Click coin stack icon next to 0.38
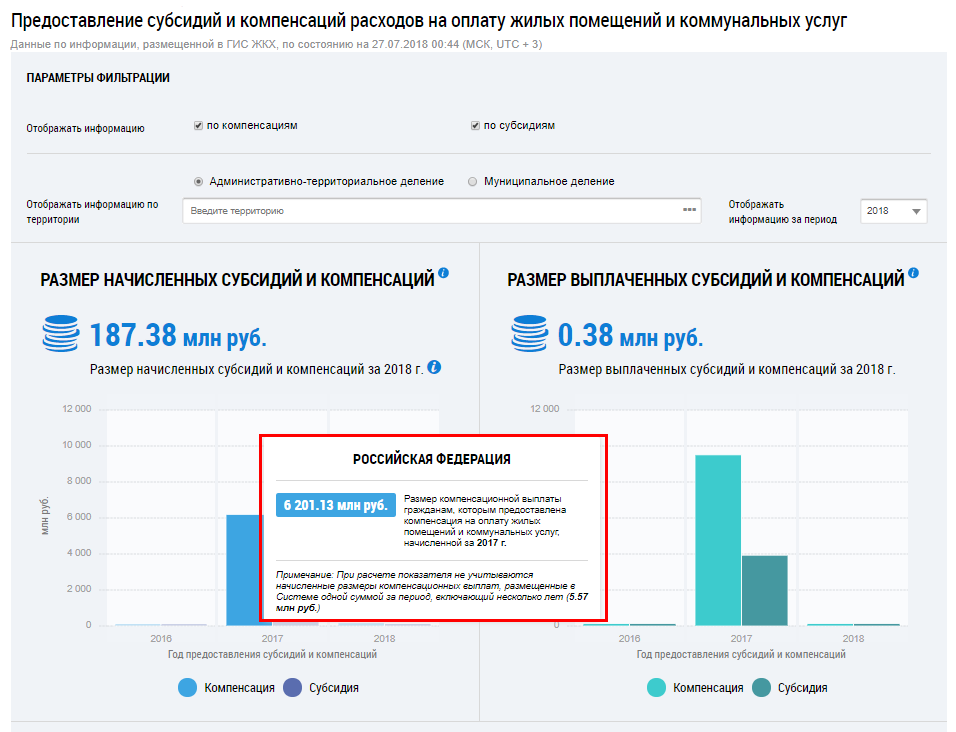This screenshot has height=732, width=956. 530,333
